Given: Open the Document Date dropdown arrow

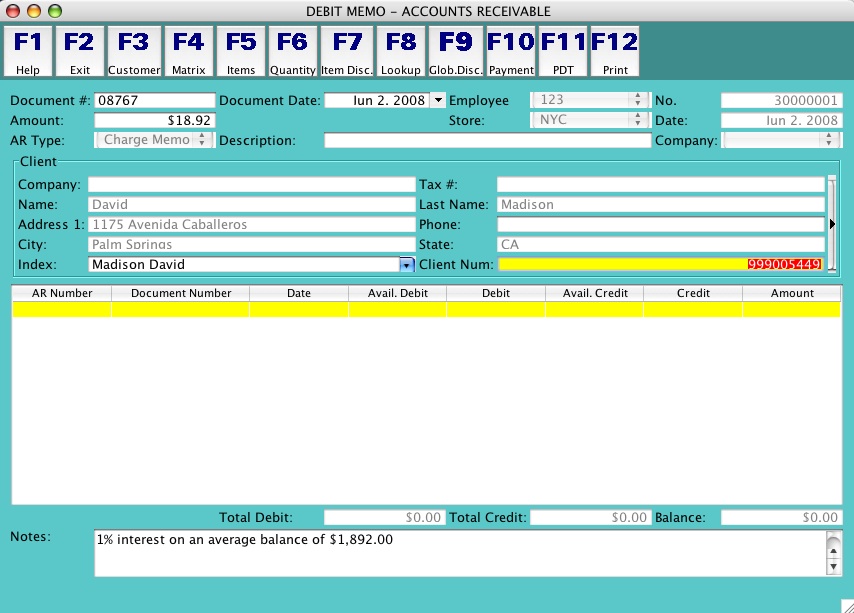Looking at the screenshot, I should coord(438,100).
